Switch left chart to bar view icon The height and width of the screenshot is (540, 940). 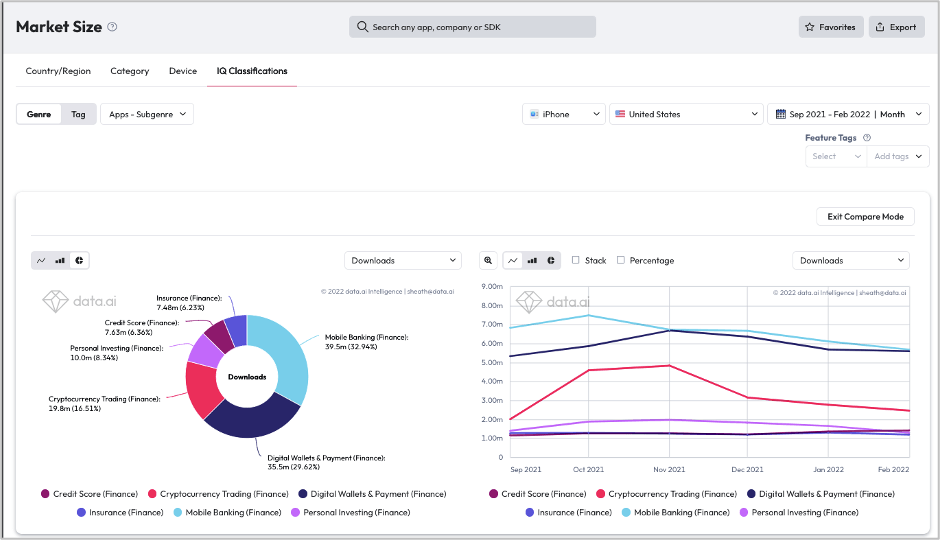click(x=60, y=261)
